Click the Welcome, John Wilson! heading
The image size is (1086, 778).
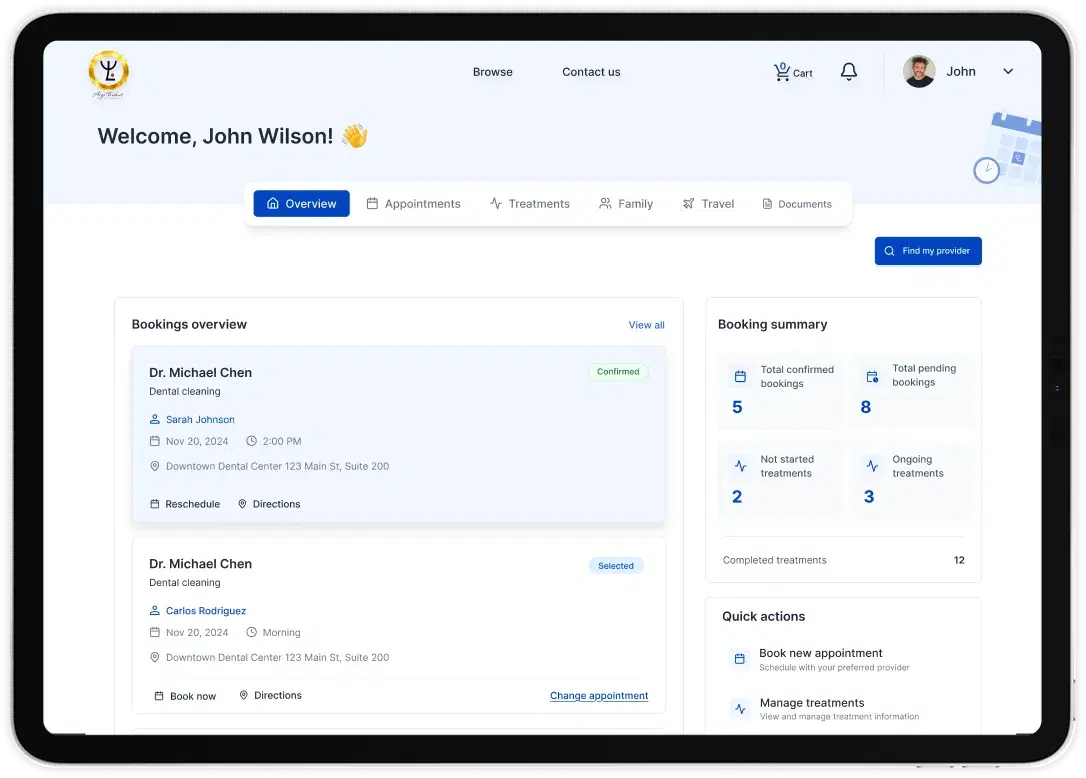pos(215,136)
